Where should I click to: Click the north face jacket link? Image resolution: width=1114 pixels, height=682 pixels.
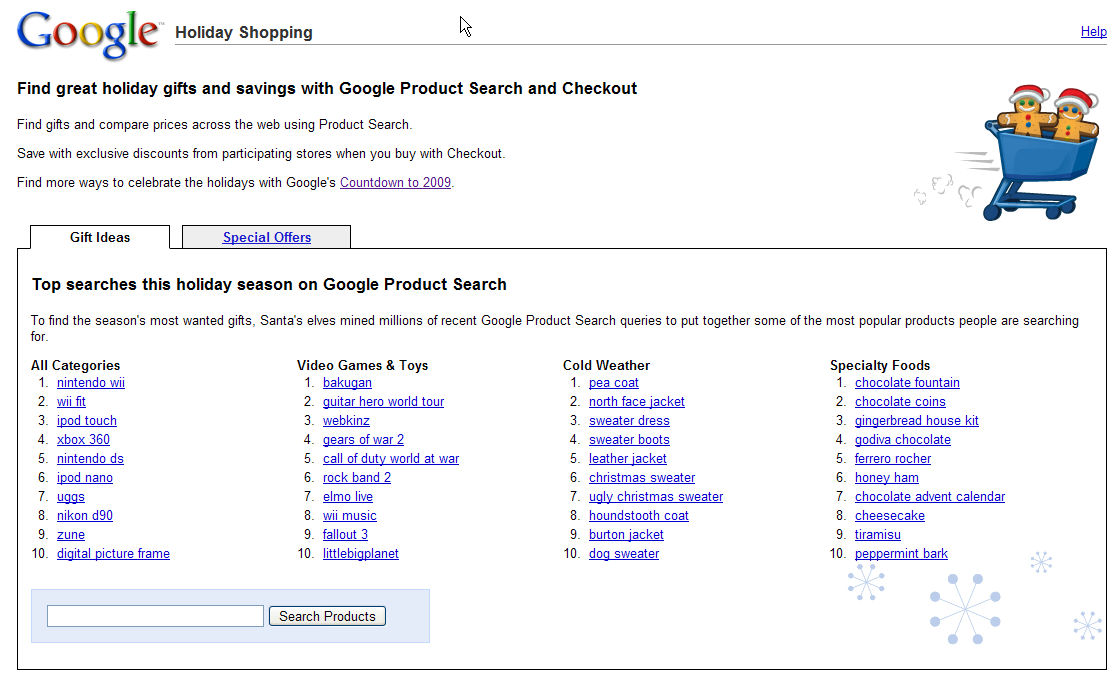(x=637, y=401)
